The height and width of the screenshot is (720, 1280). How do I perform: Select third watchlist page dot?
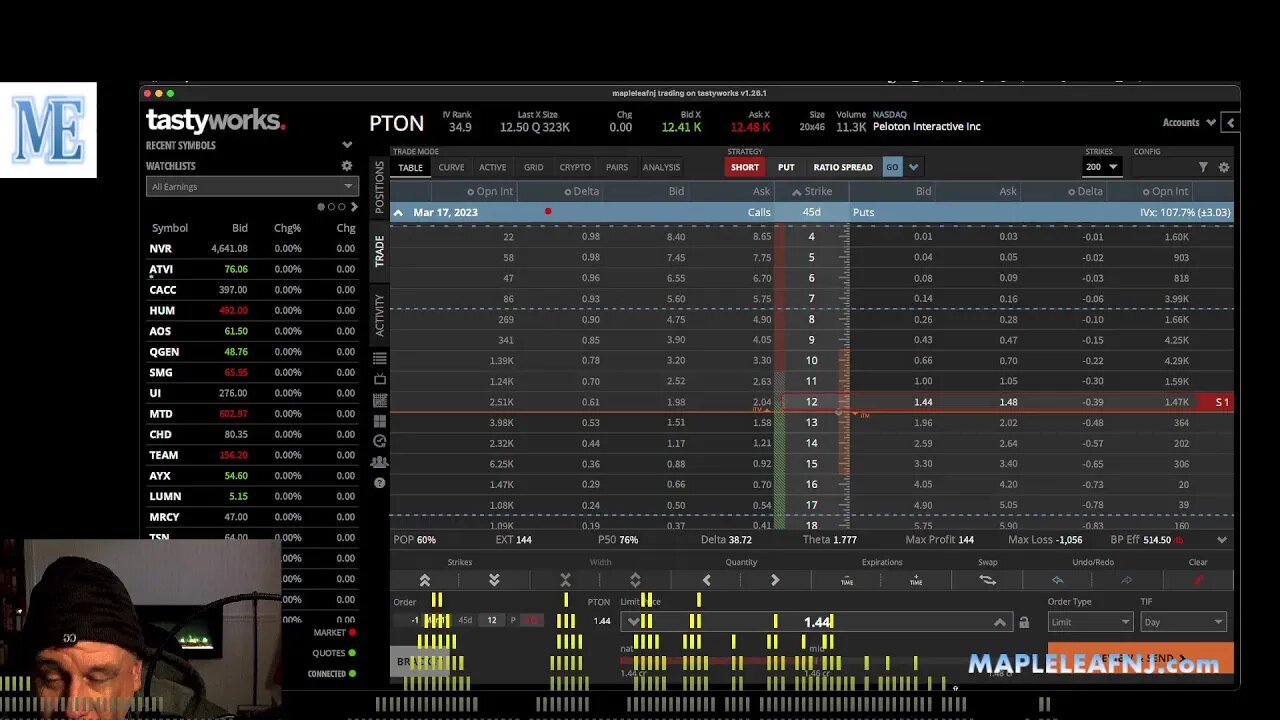pos(341,207)
